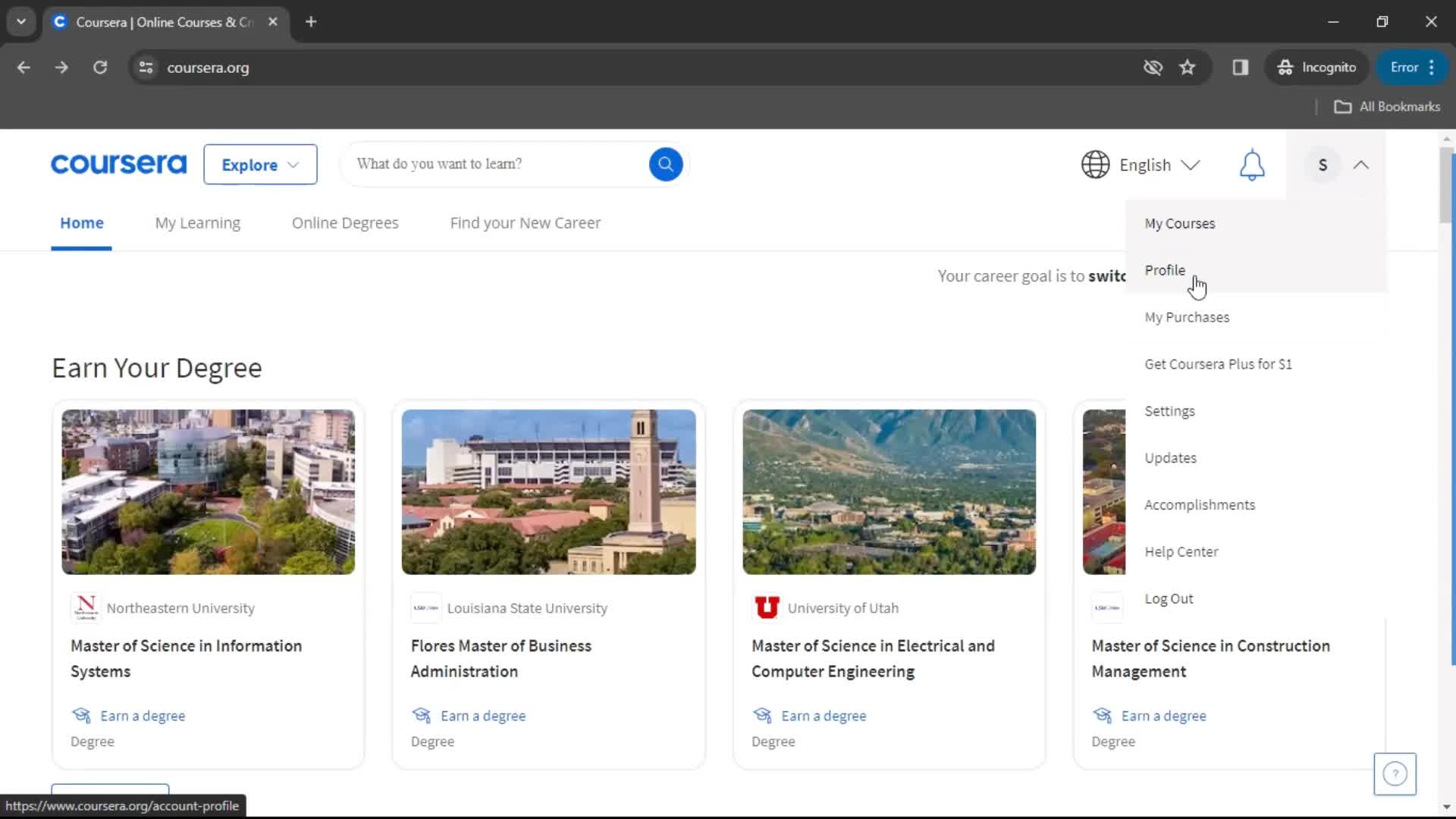Expand the English language selector dropdown
Screen dimensions: 1456x819
1140,164
